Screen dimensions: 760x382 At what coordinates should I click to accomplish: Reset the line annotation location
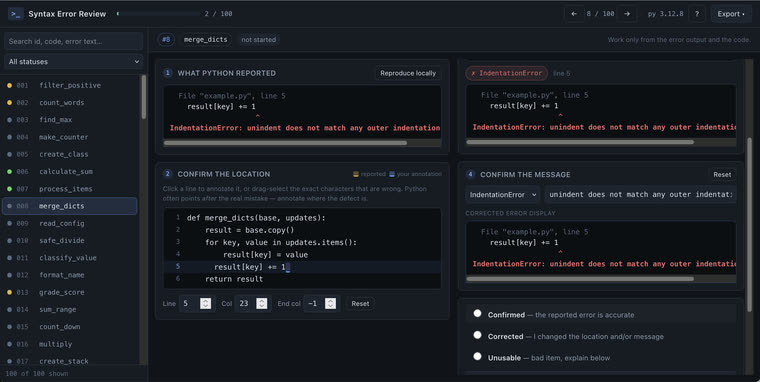click(360, 303)
